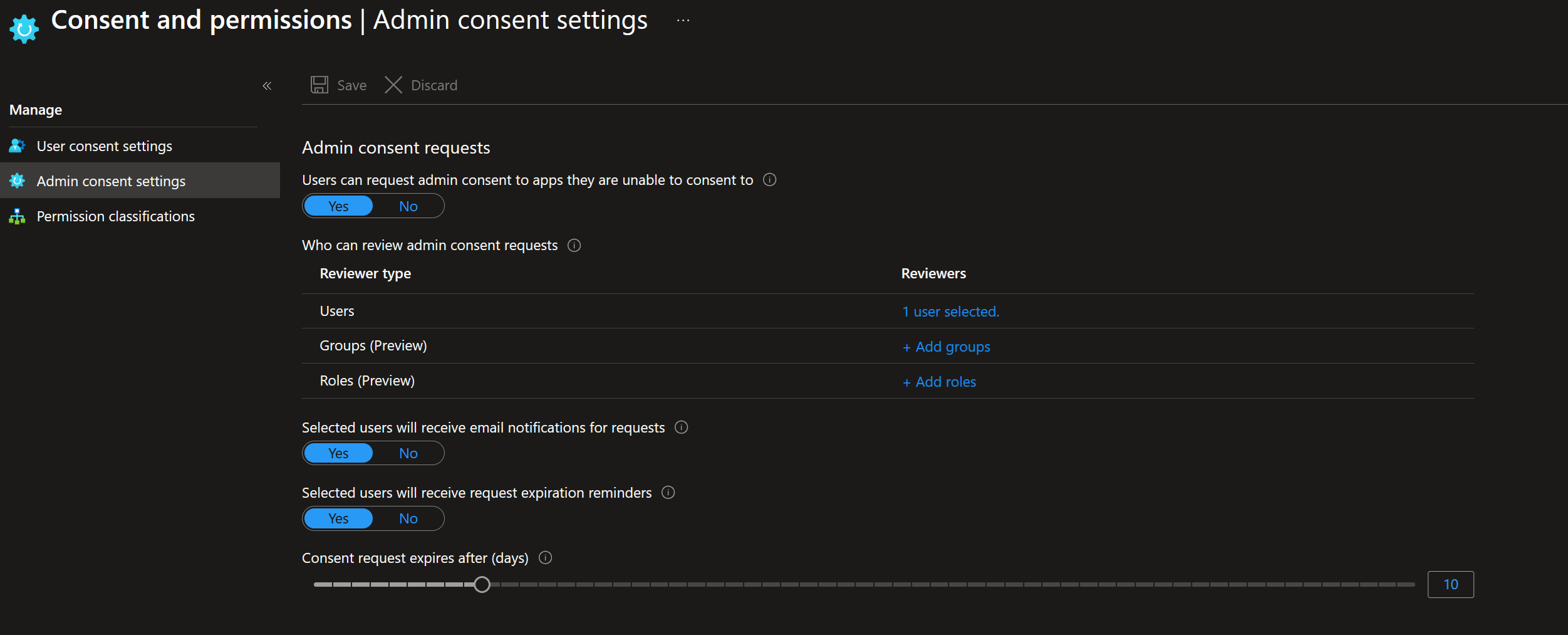1568x635 pixels.
Task: Open the '1 user selected.' reviewers link
Action: point(950,312)
